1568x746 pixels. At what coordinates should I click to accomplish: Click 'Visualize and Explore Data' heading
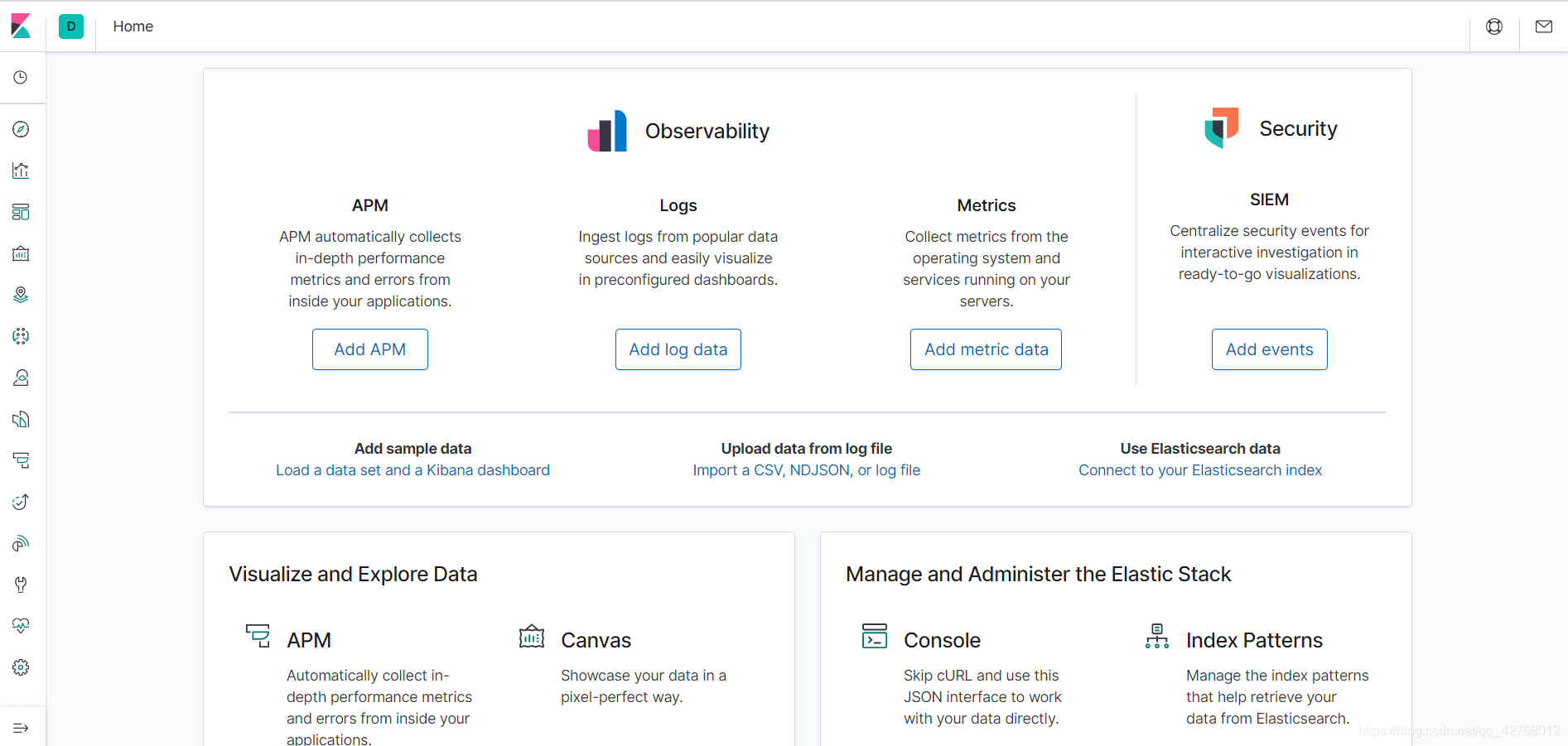click(353, 574)
